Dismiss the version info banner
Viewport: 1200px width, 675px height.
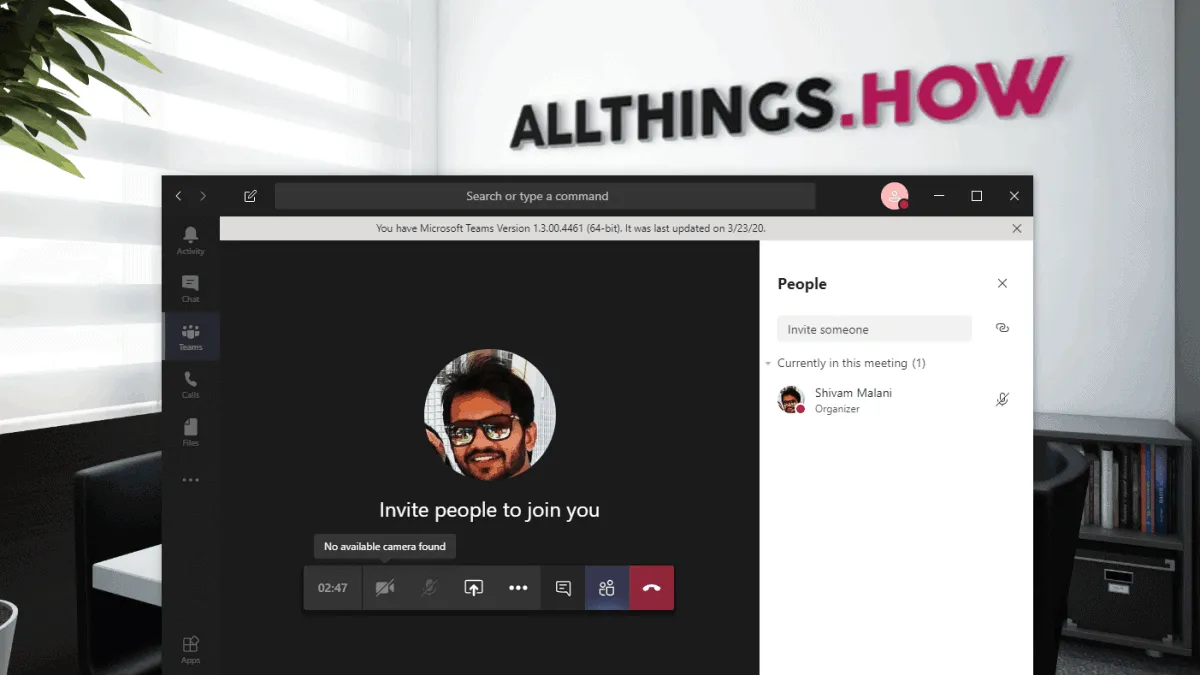point(1017,228)
